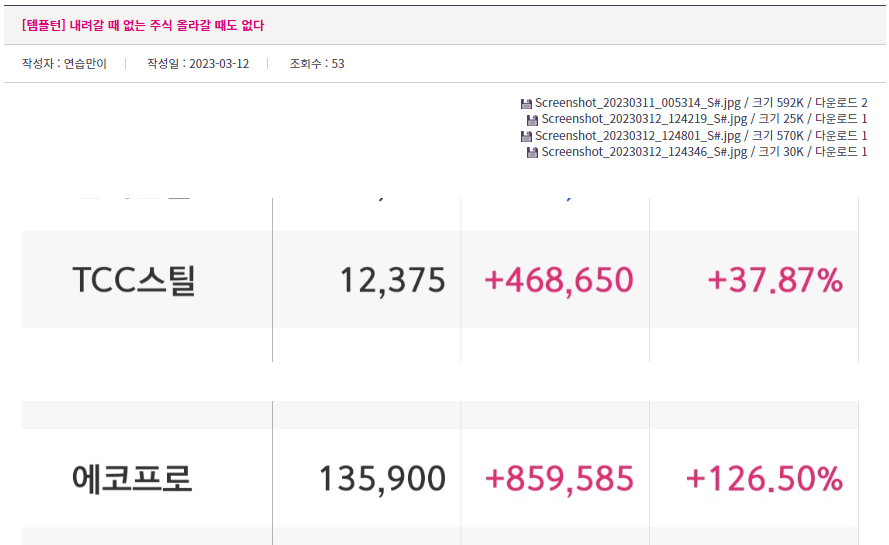Click the +859,585 profit amount
The height and width of the screenshot is (545, 889).
pos(558,479)
